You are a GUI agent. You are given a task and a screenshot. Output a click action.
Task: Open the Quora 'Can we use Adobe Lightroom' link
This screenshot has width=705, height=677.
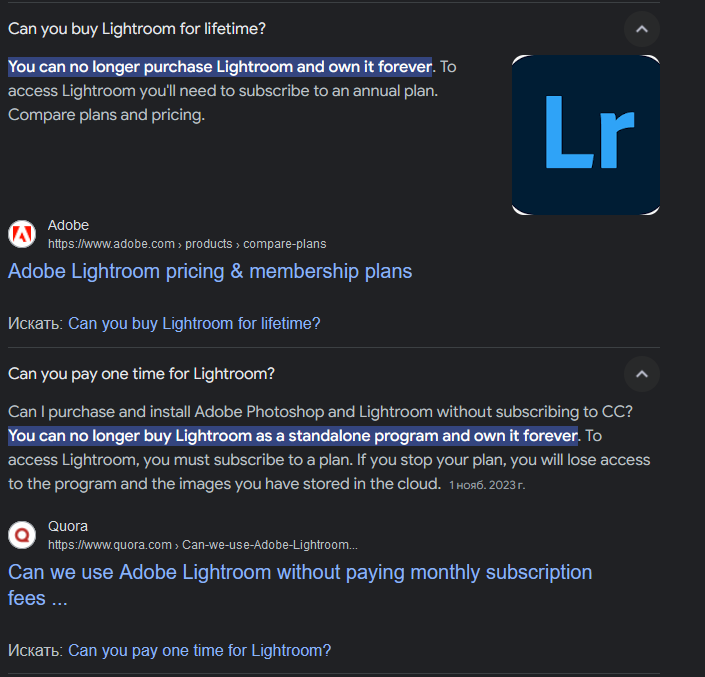tap(300, 585)
